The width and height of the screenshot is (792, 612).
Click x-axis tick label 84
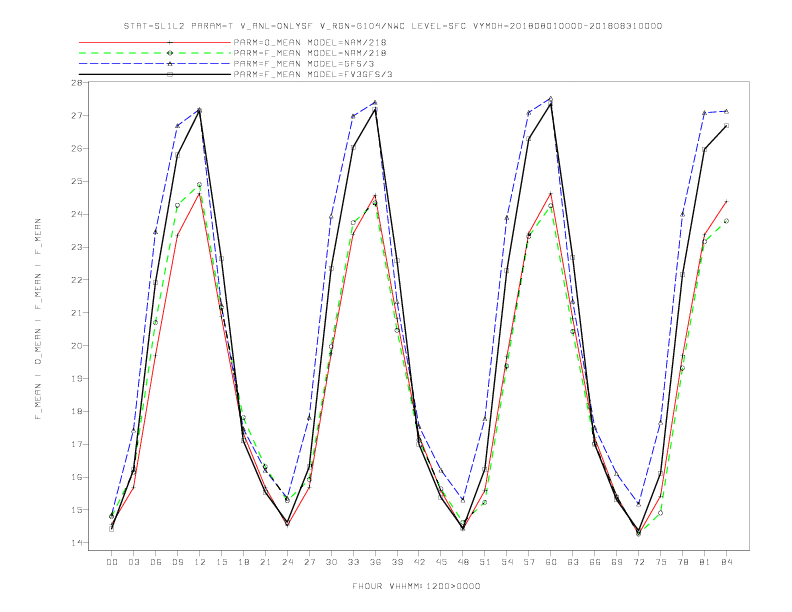727,562
